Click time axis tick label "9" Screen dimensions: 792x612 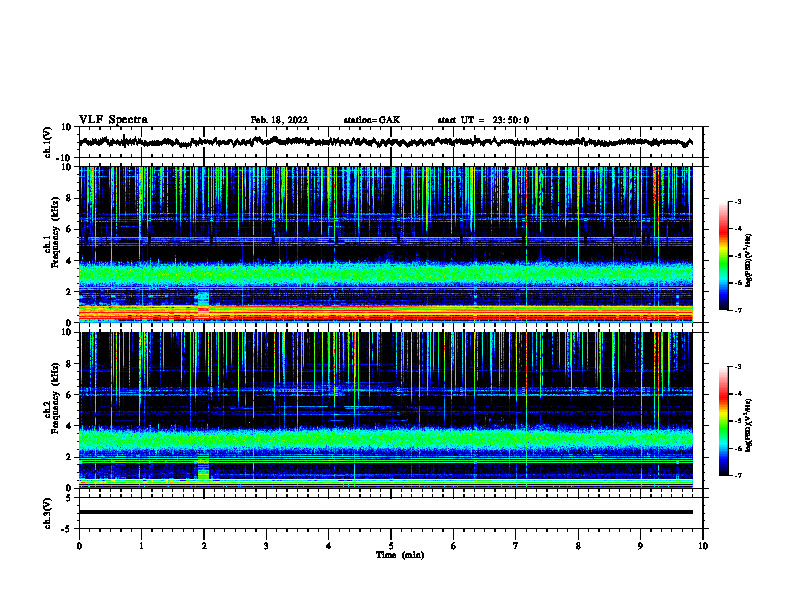pos(640,546)
